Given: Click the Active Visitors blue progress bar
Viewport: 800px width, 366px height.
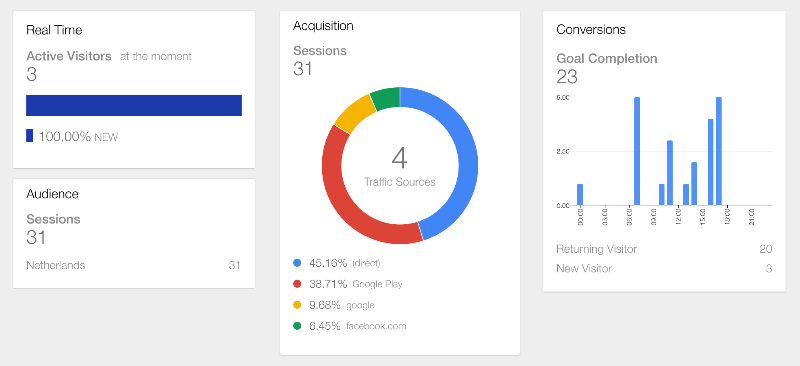Looking at the screenshot, I should click(134, 105).
